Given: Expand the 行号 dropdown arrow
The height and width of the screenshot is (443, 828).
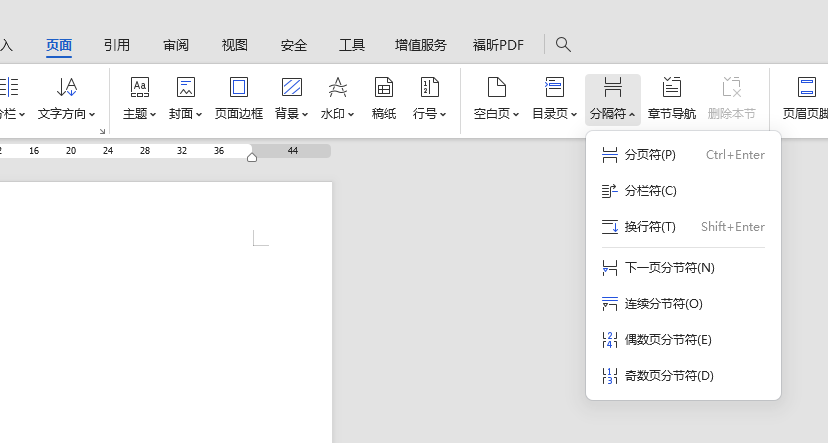Looking at the screenshot, I should pos(443,114).
